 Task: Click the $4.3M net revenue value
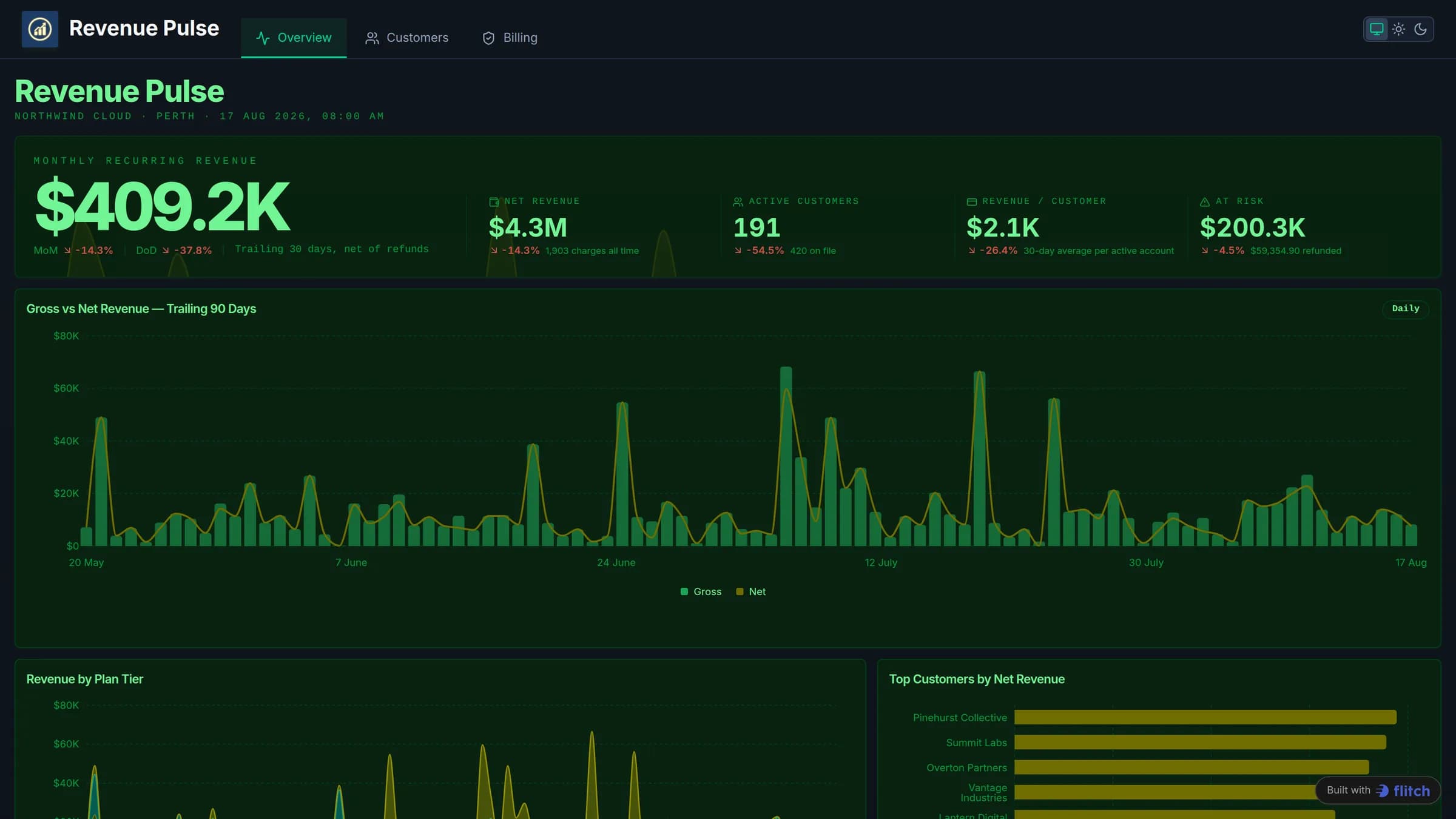click(528, 227)
